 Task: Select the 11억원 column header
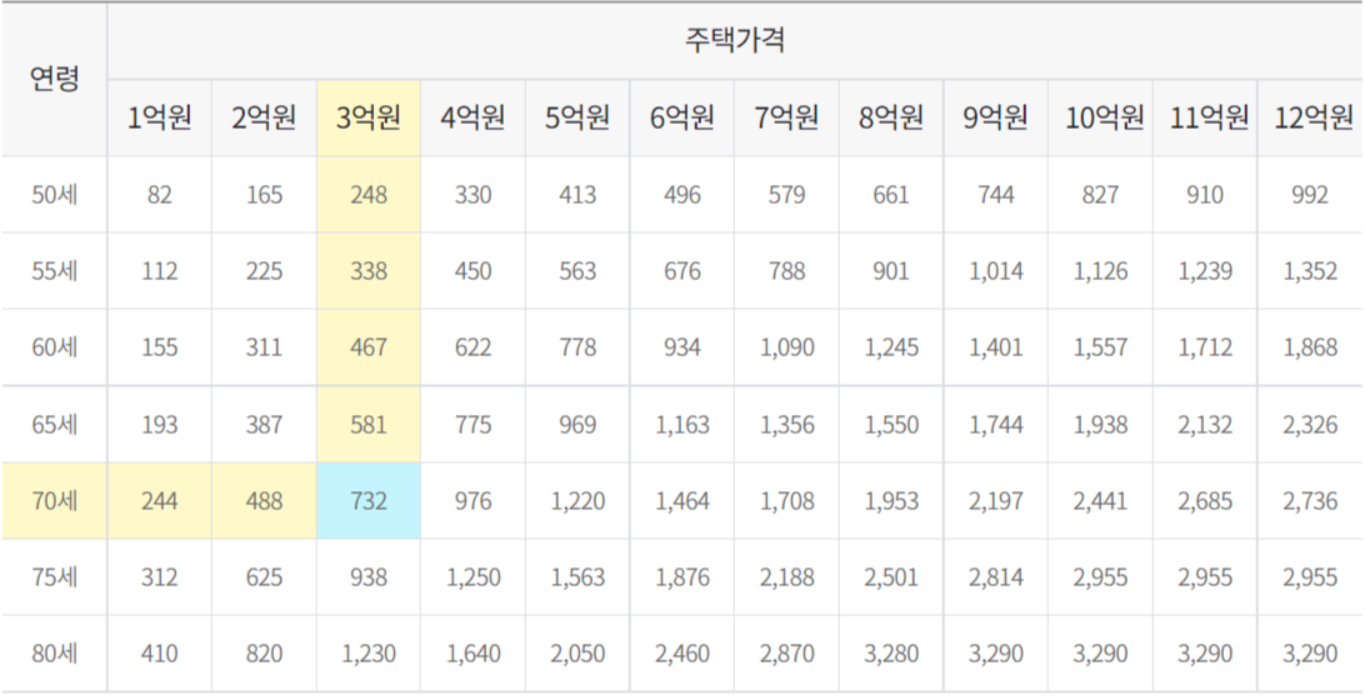tap(1204, 118)
